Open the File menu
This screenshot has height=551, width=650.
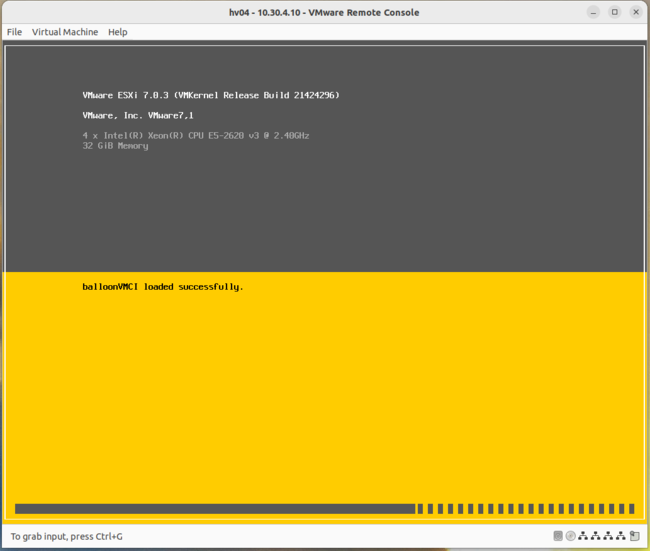point(14,32)
